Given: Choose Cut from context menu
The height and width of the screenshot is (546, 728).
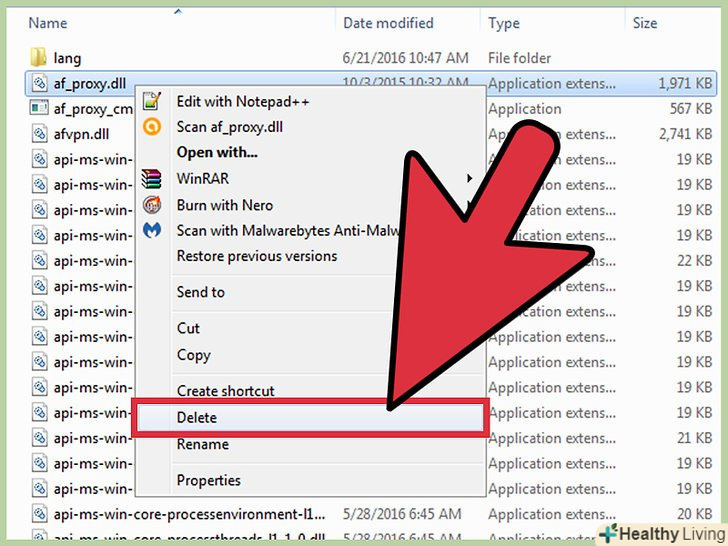Looking at the screenshot, I should (188, 328).
